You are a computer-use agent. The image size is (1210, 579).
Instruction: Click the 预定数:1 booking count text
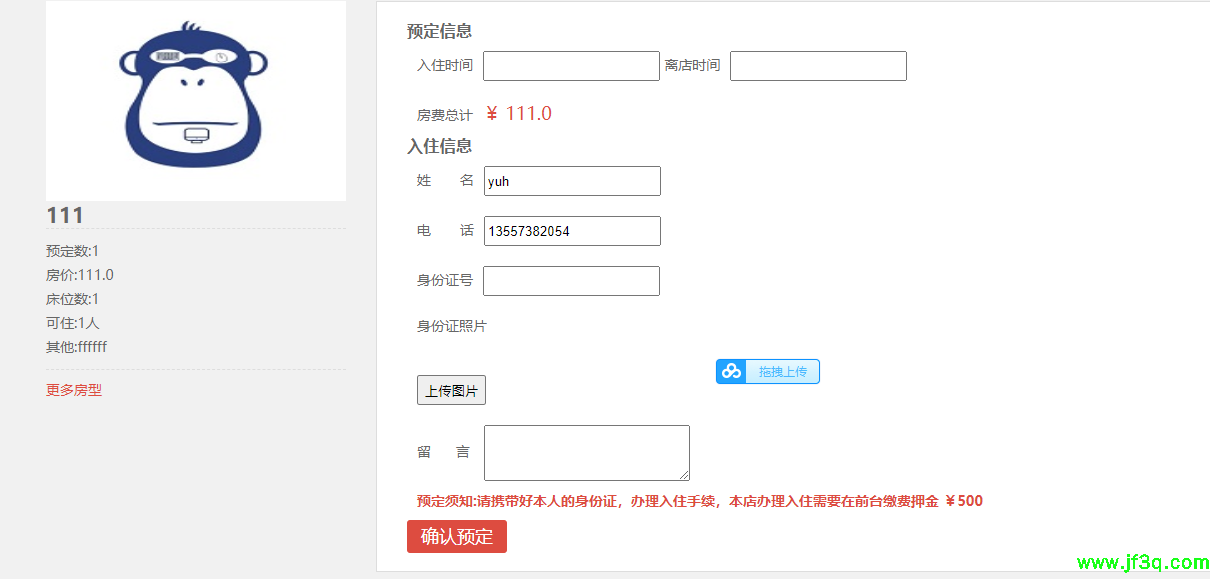click(x=68, y=250)
